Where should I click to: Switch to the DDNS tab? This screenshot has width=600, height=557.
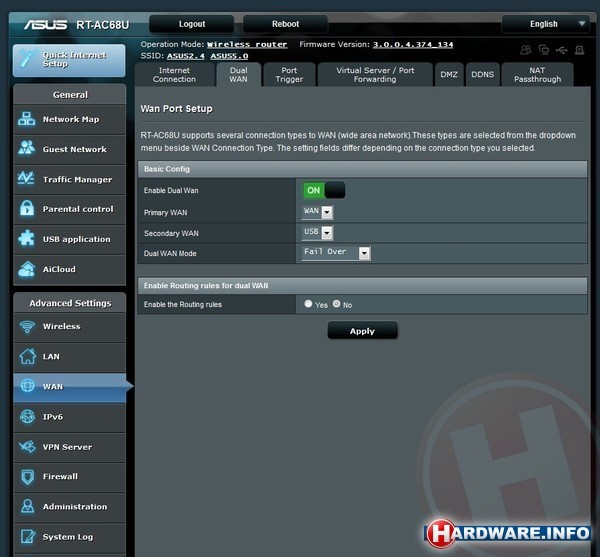482,75
